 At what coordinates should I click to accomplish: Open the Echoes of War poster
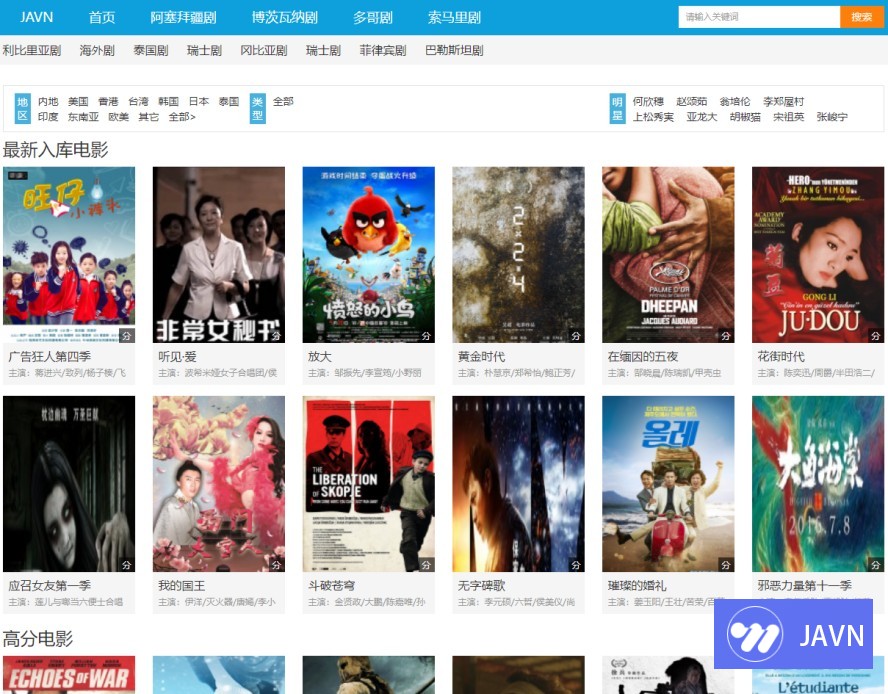click(69, 675)
